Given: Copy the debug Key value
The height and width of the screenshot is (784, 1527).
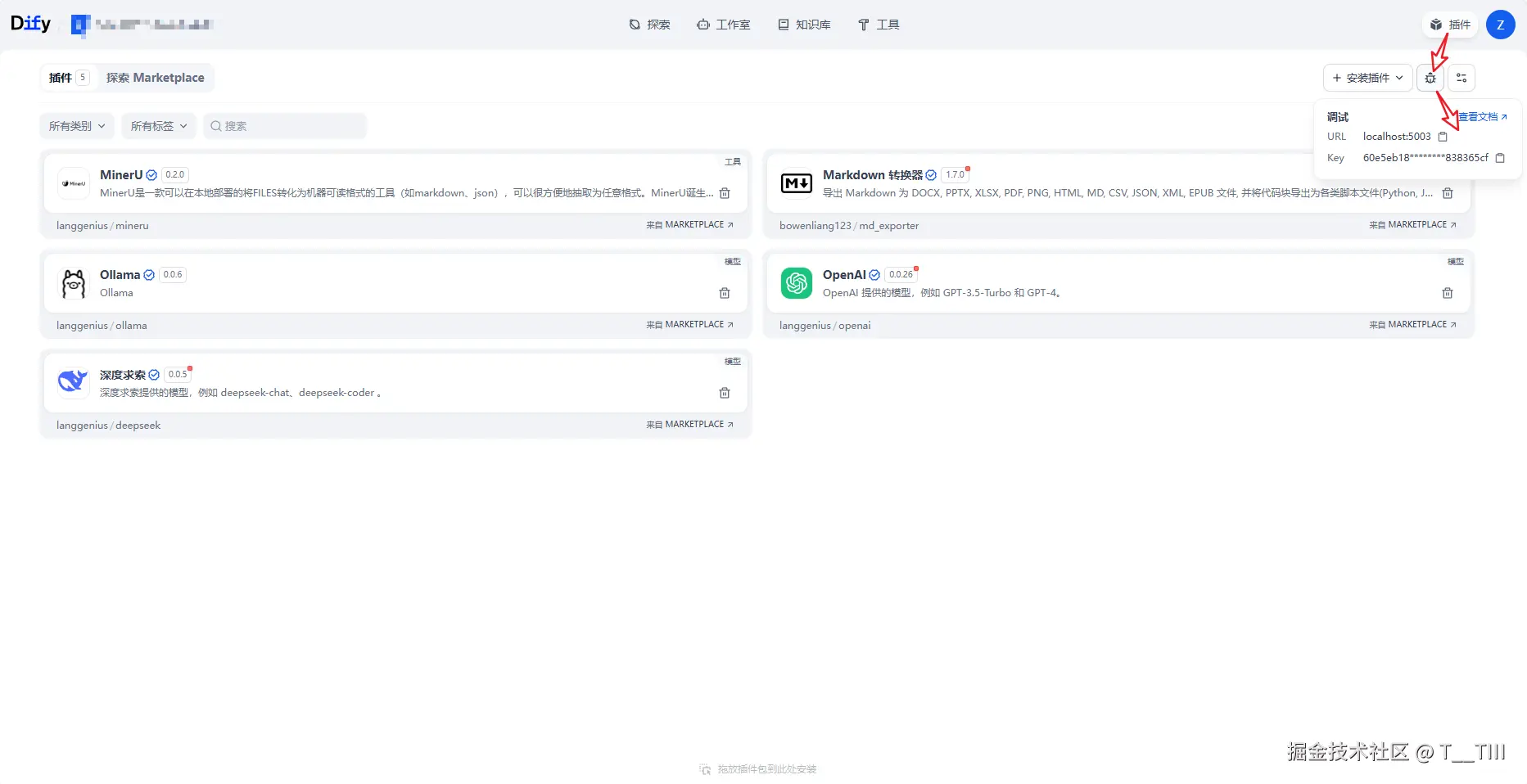Looking at the screenshot, I should tap(1500, 158).
